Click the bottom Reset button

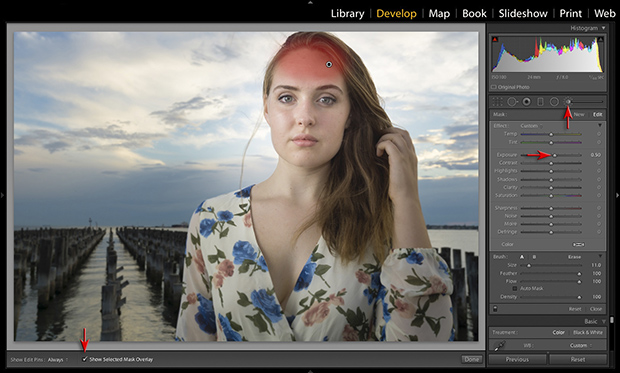click(x=578, y=360)
